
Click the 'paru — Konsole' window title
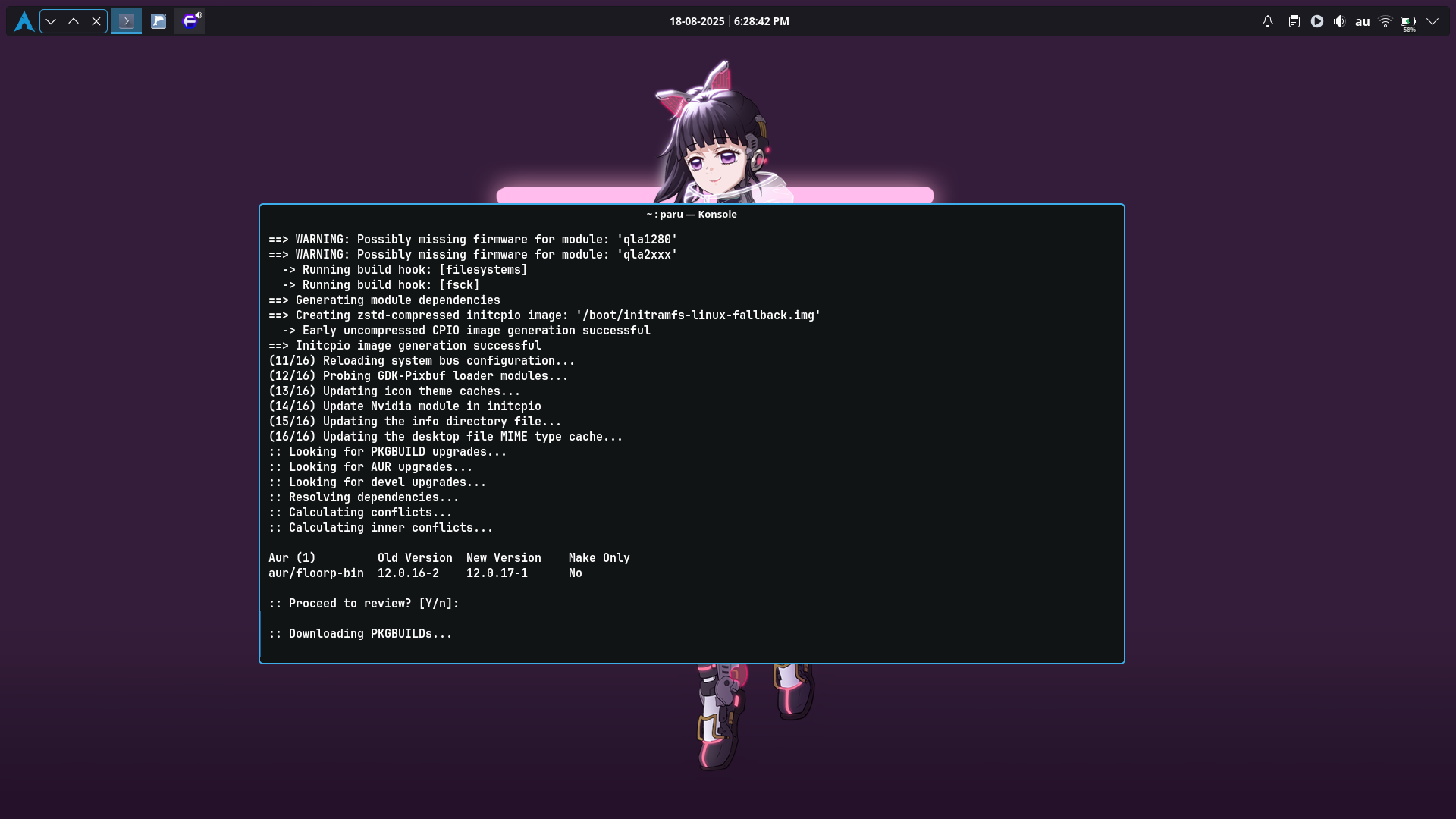(x=692, y=214)
